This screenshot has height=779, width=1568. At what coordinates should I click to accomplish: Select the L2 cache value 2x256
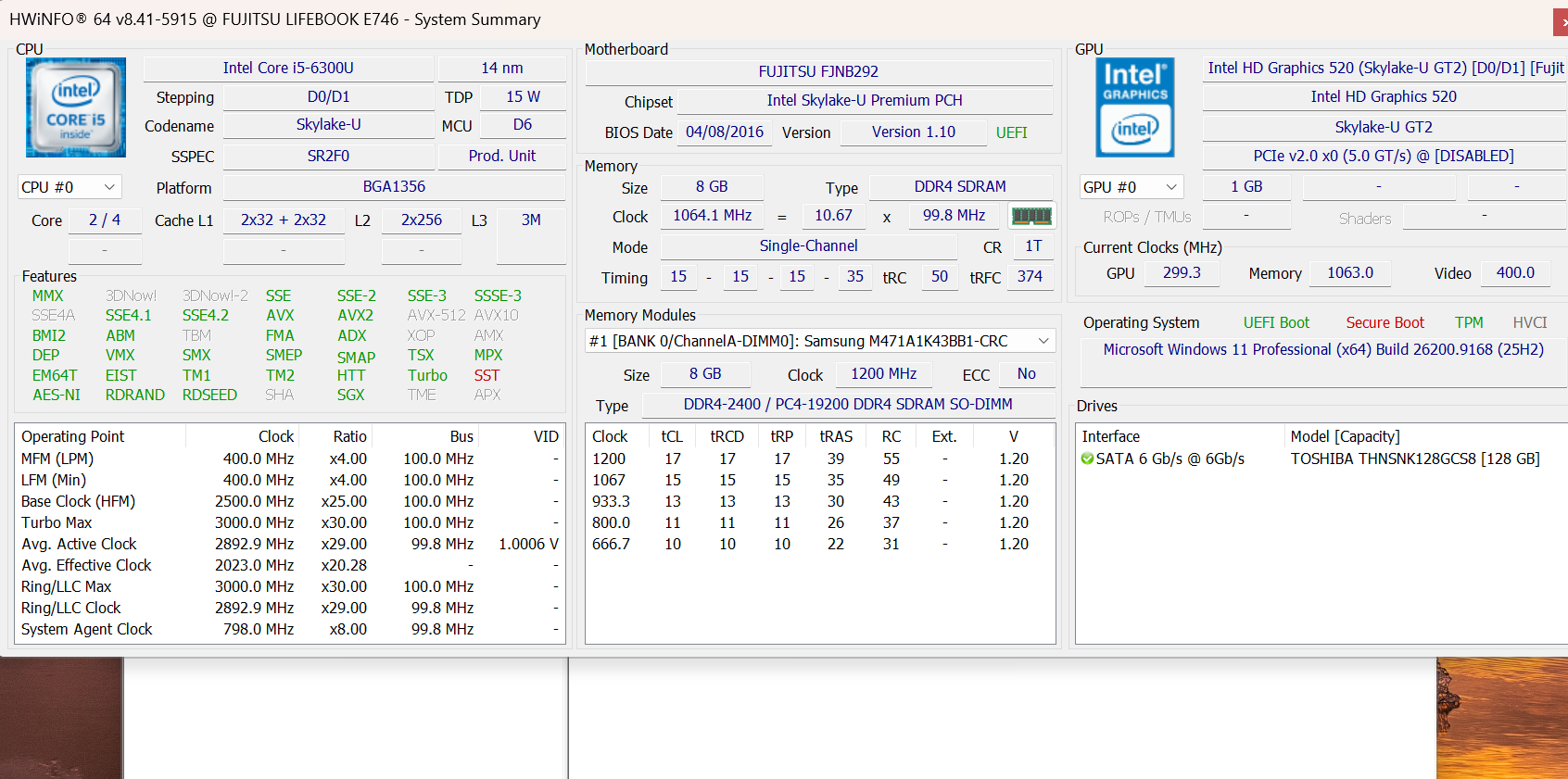point(422,220)
